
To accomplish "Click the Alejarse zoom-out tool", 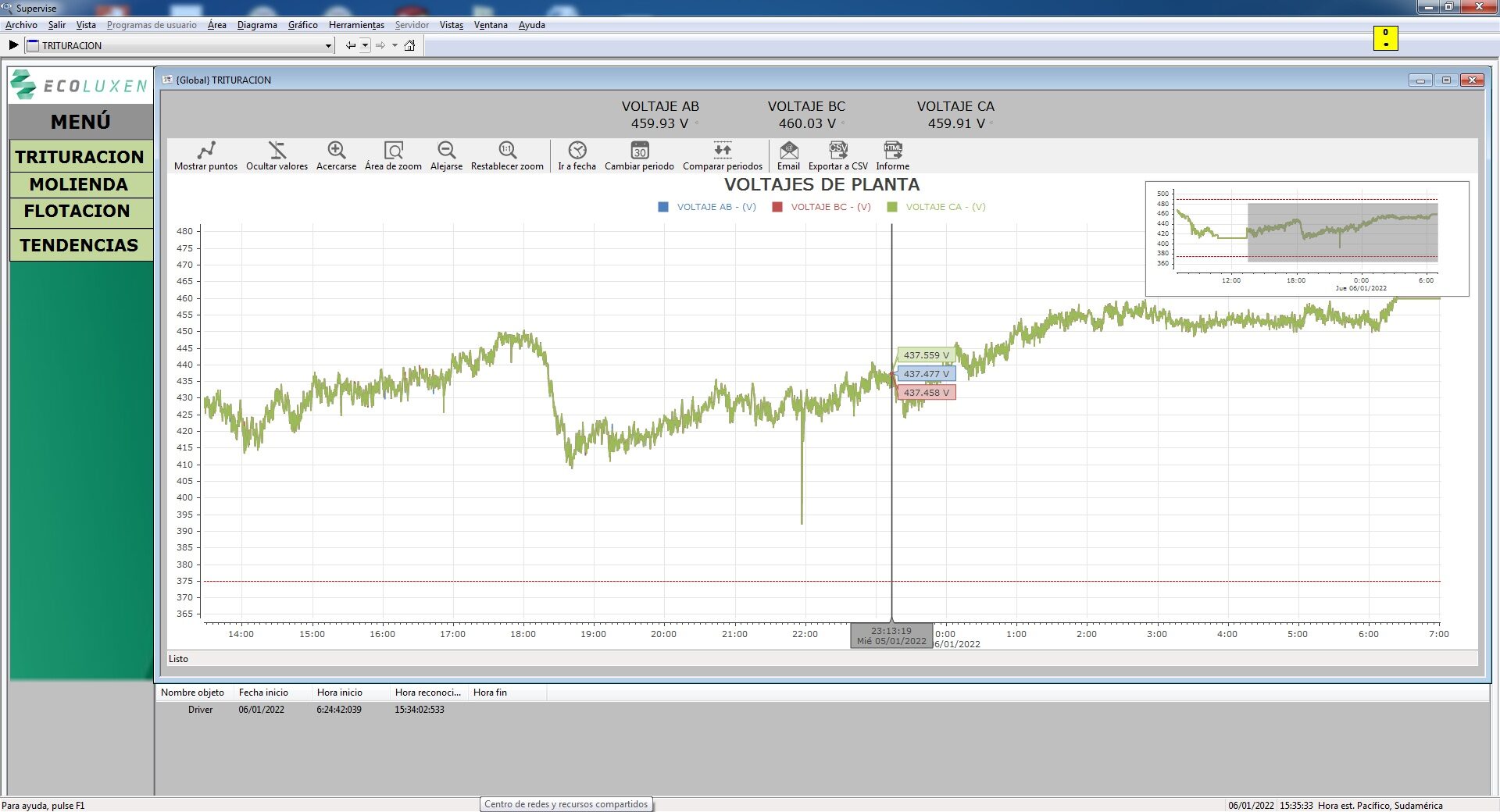I will tap(446, 155).
